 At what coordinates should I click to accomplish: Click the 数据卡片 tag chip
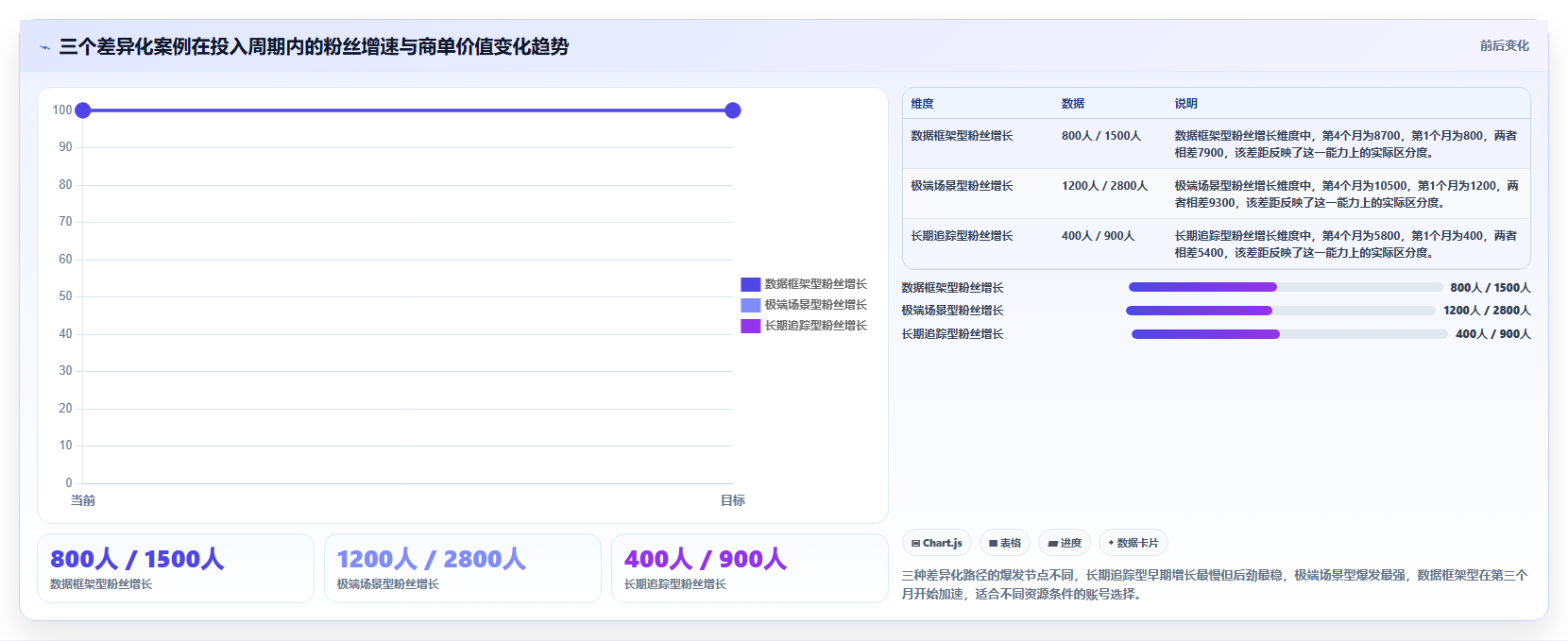coord(1133,543)
